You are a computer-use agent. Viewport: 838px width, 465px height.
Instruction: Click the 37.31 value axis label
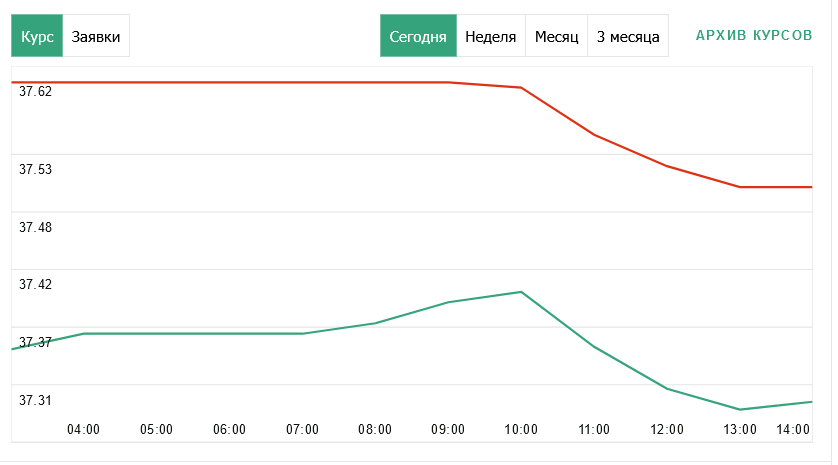pos(36,400)
